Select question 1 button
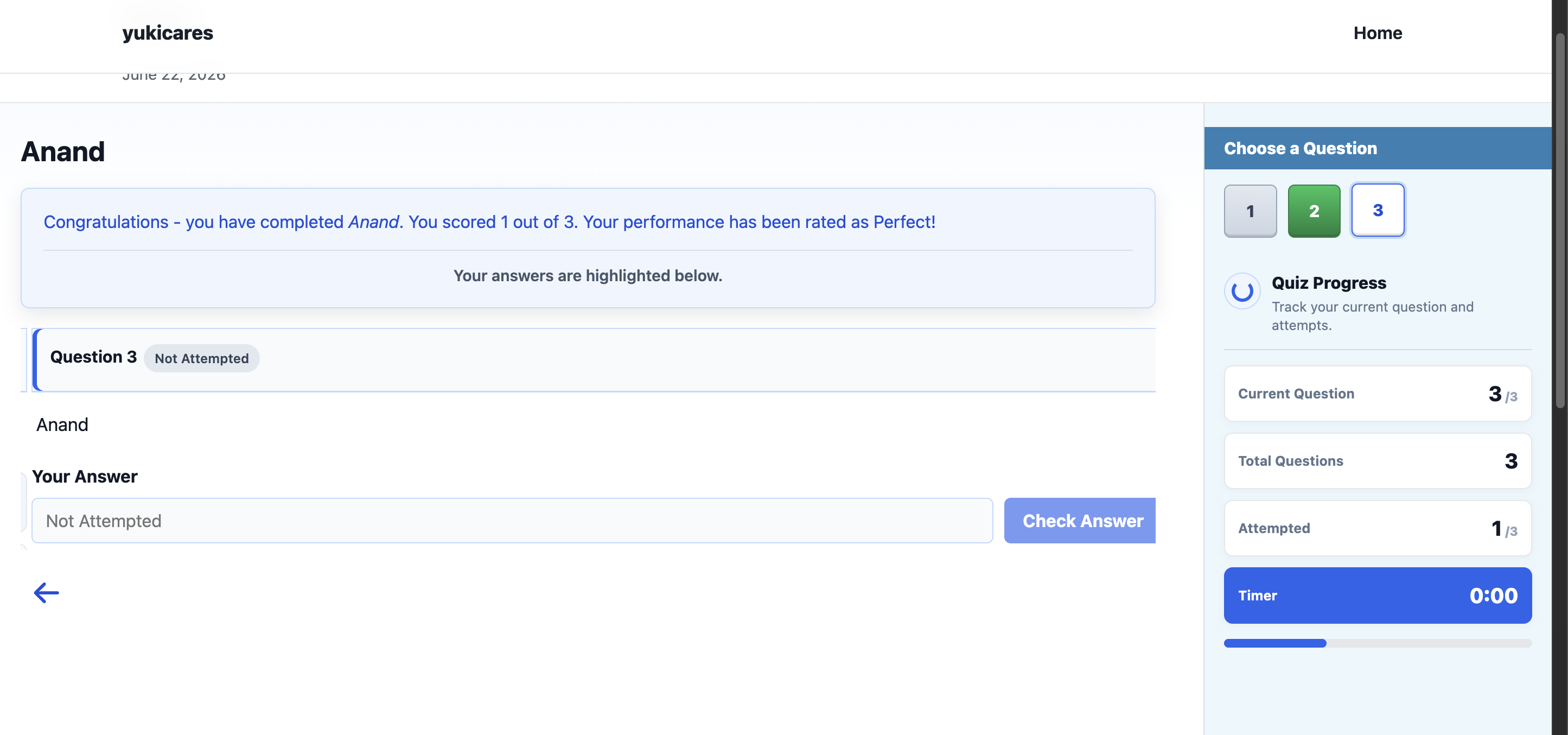The image size is (1568, 735). pos(1250,211)
